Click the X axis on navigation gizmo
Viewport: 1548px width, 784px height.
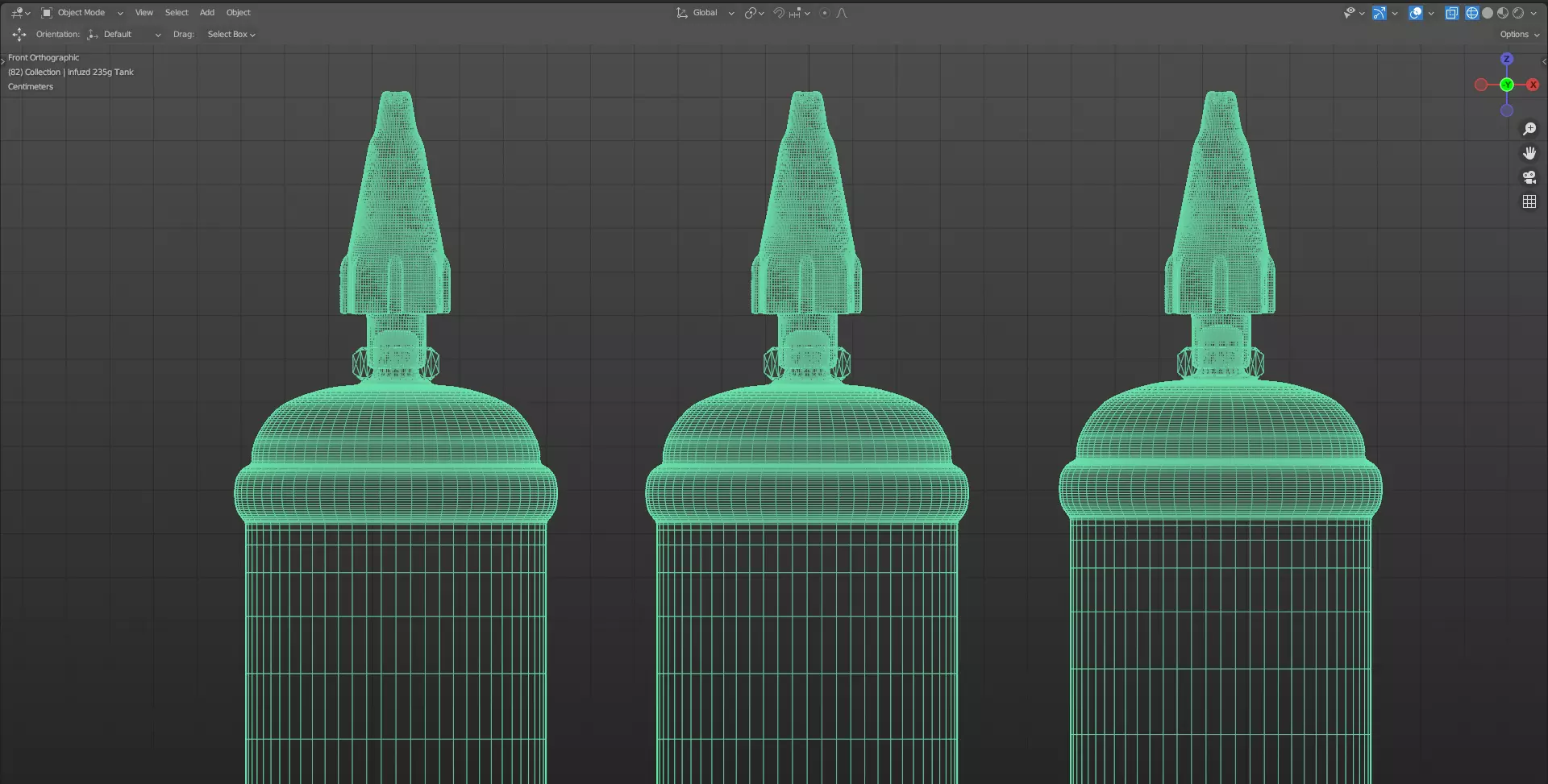click(x=1533, y=85)
